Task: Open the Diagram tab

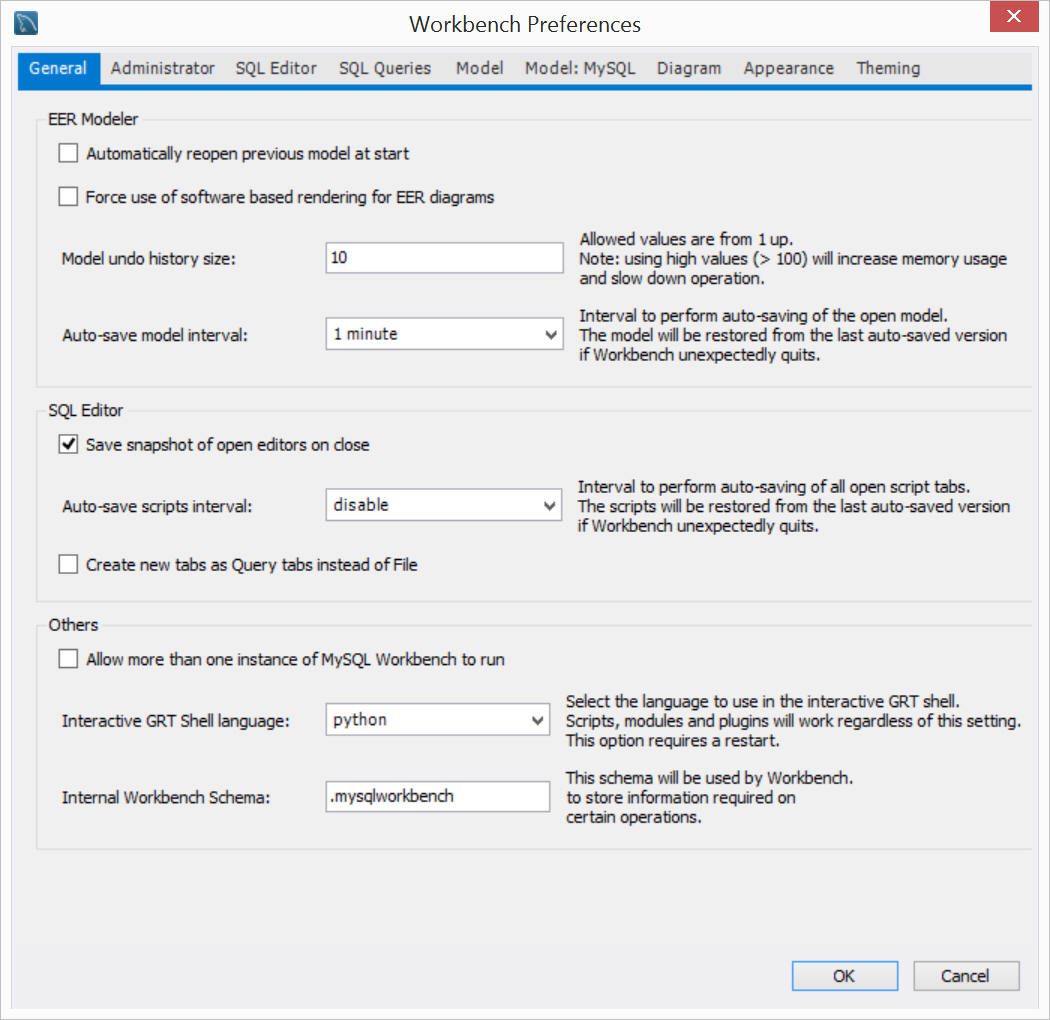Action: (689, 68)
